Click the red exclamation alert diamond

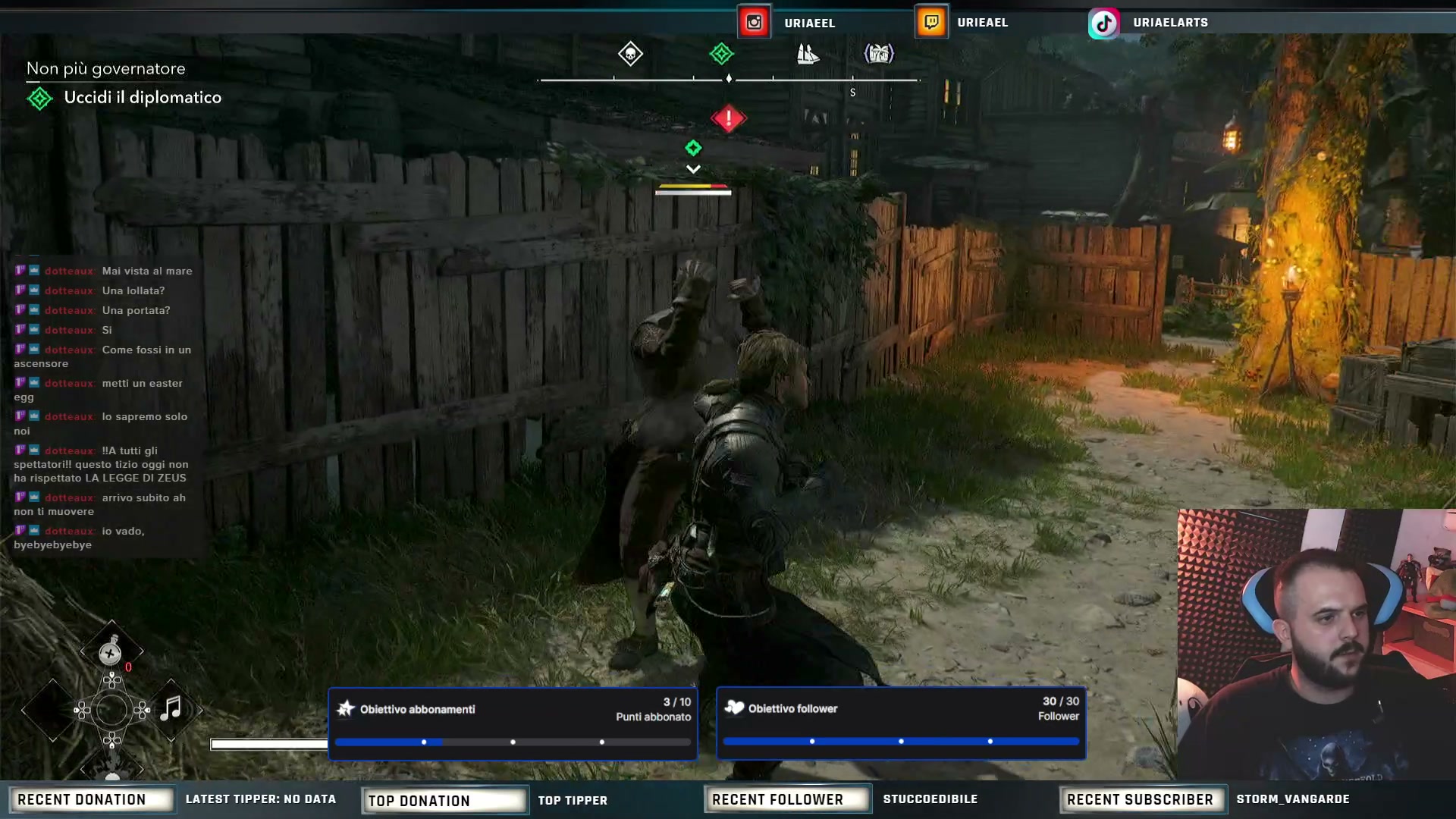729,118
